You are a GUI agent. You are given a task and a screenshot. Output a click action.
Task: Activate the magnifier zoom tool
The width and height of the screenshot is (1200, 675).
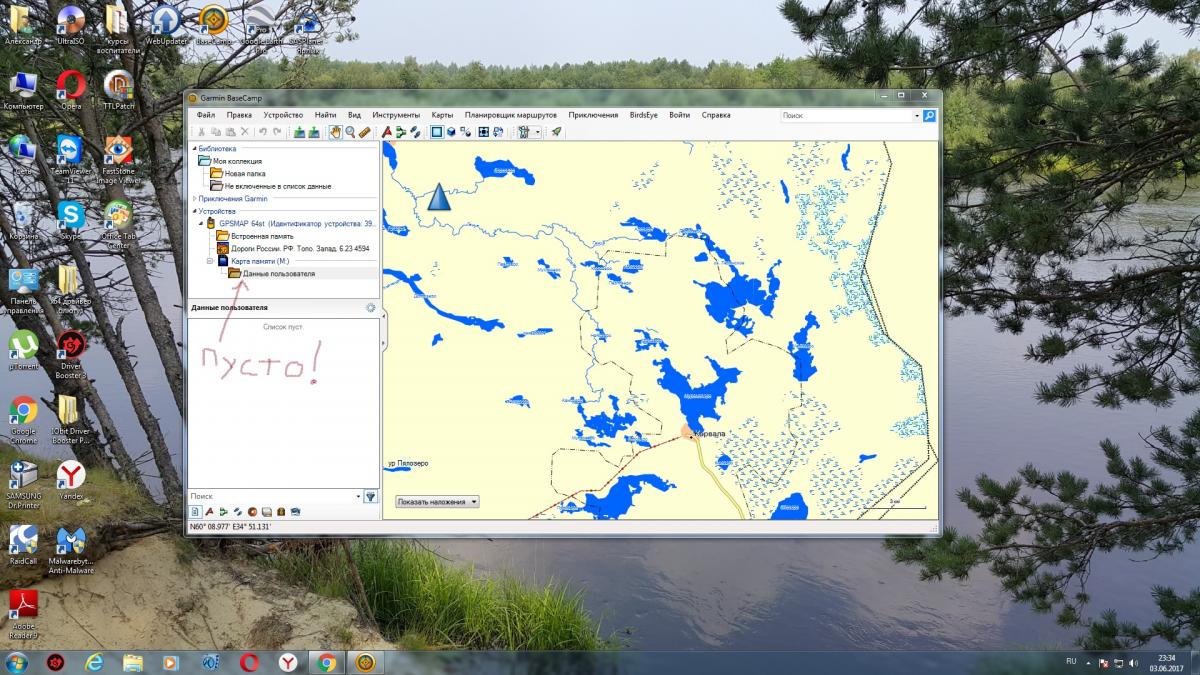coord(350,132)
